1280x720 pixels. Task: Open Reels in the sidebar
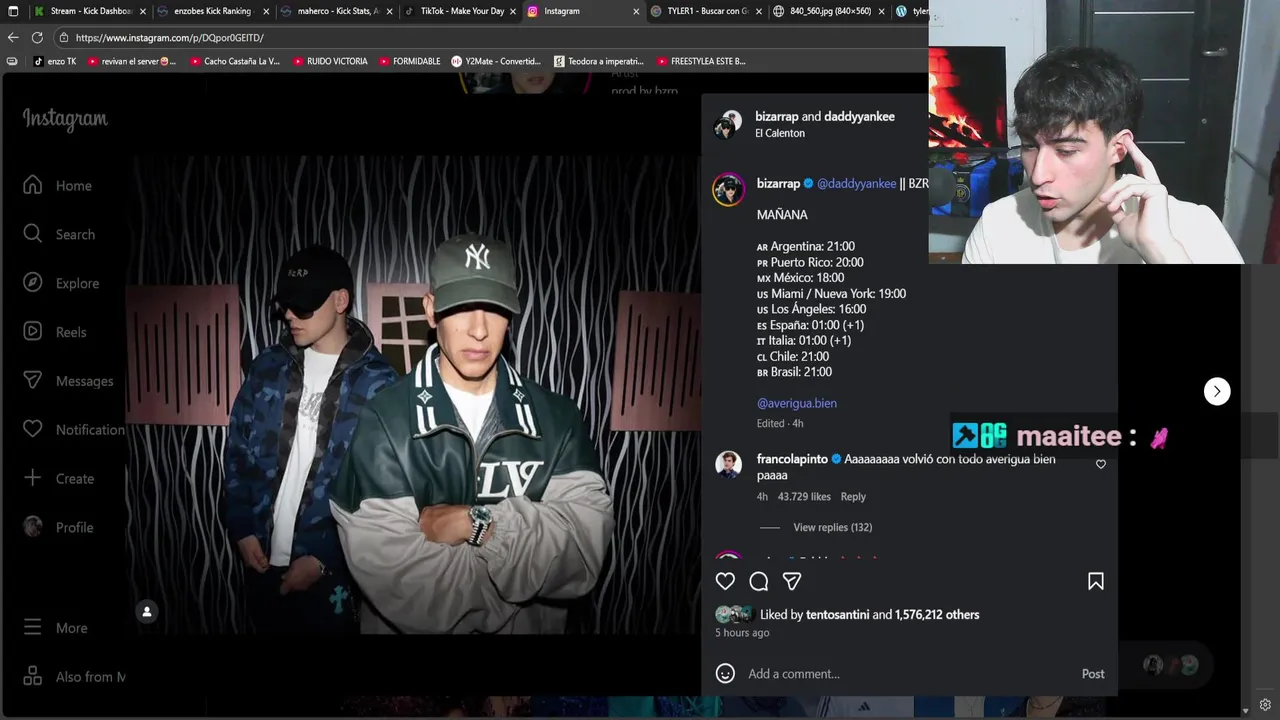click(x=54, y=332)
